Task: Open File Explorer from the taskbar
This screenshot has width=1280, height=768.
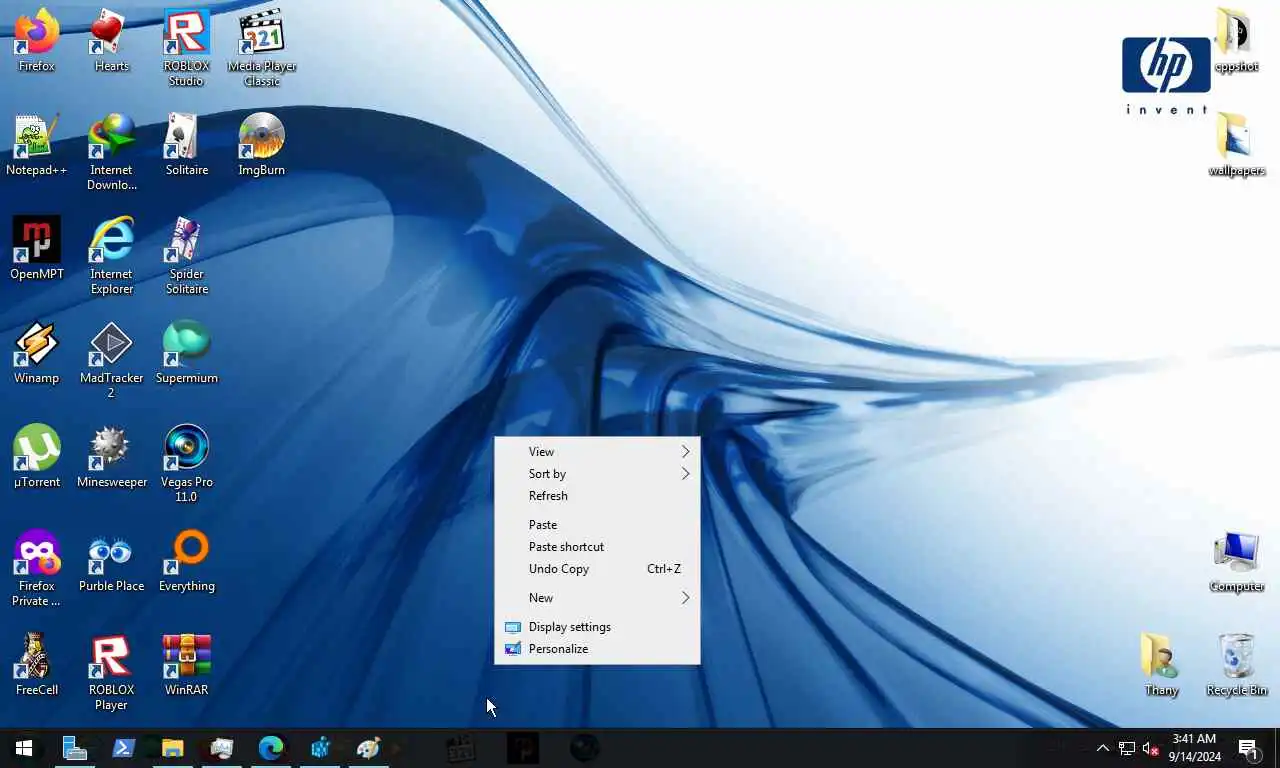Action: [x=172, y=748]
